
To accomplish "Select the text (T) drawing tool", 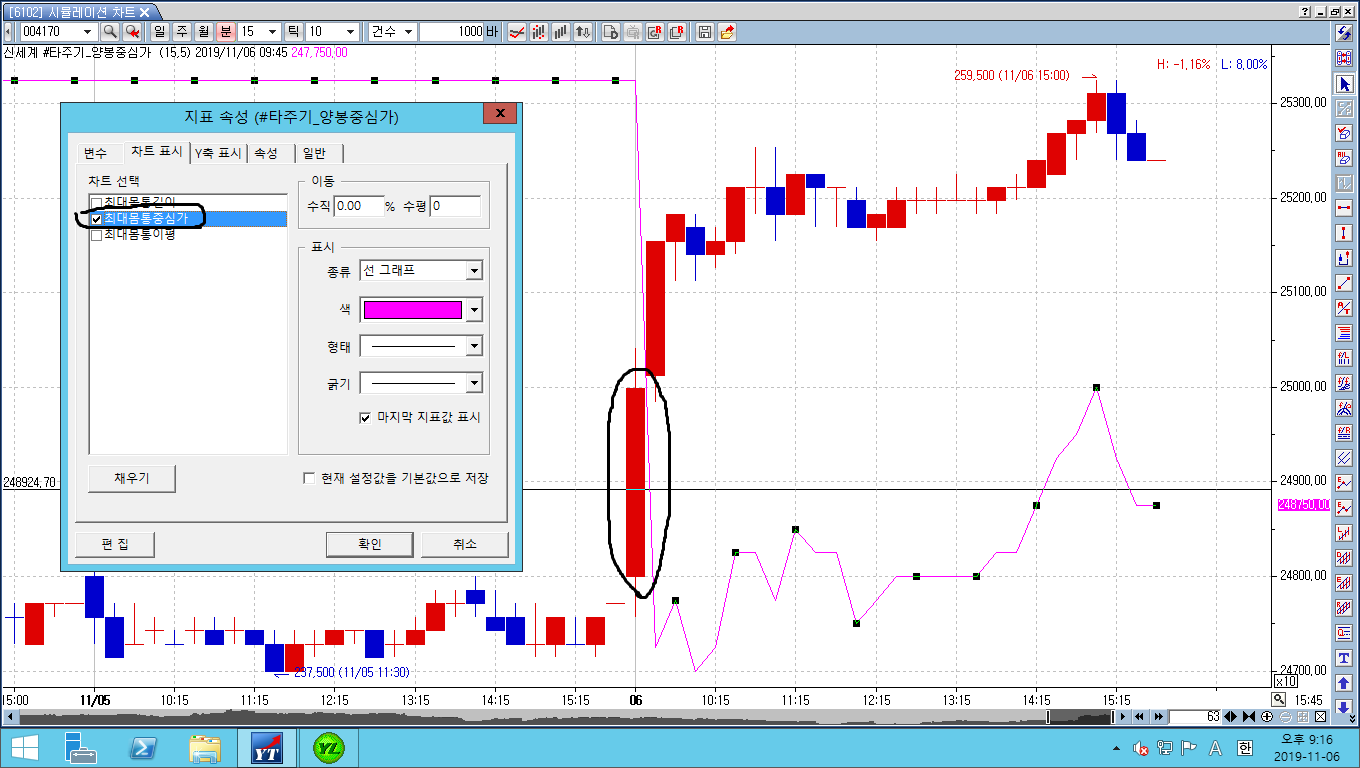I will 1344,658.
